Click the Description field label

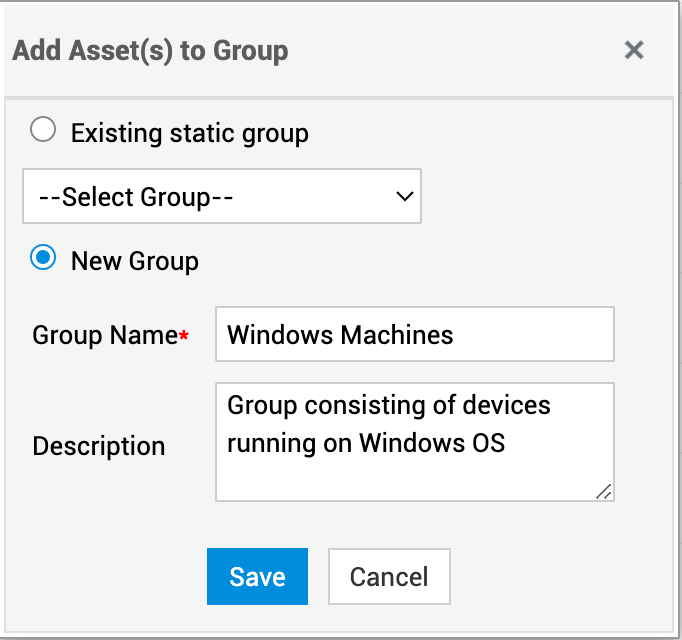(x=98, y=446)
